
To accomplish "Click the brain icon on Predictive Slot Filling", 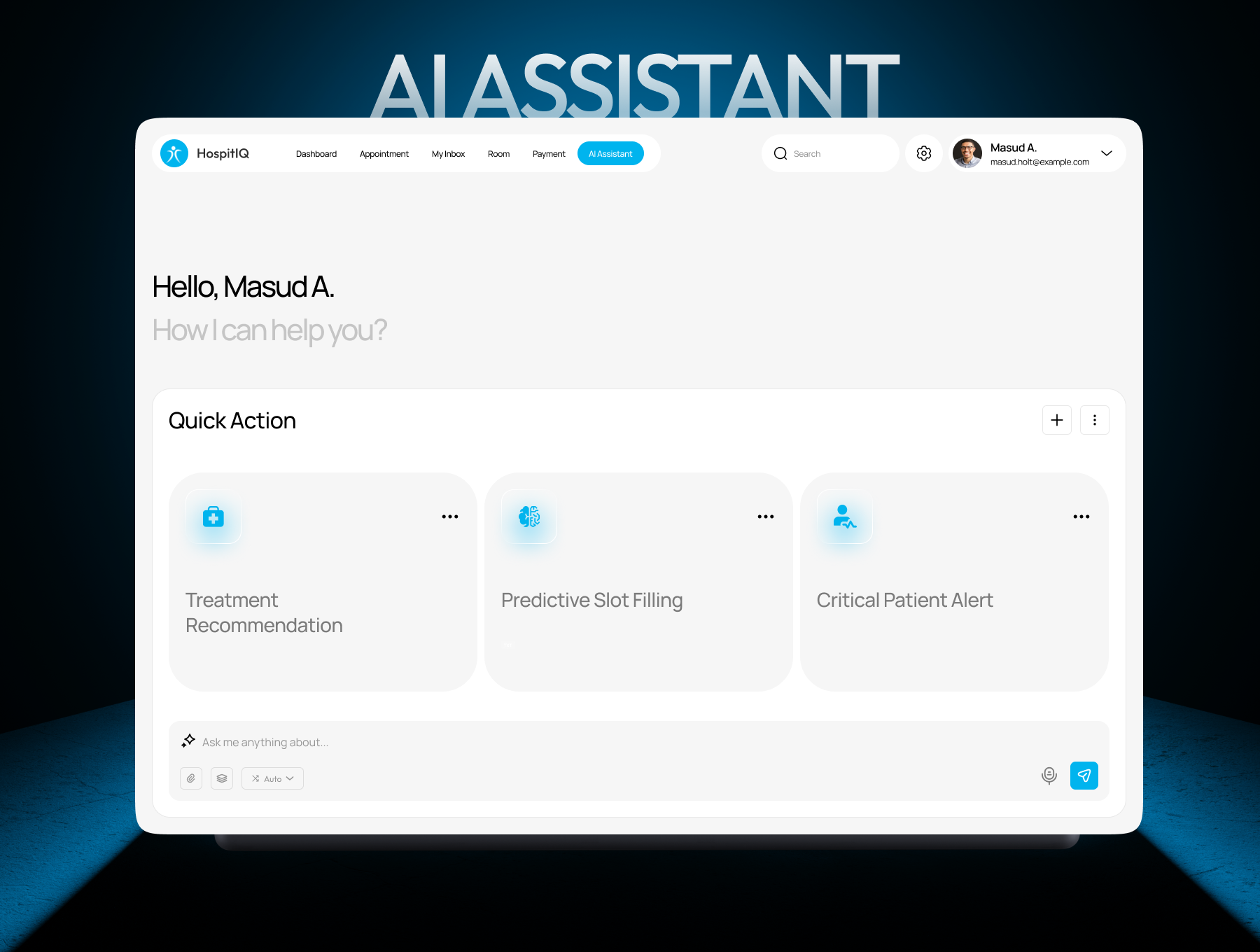I will pyautogui.click(x=528, y=517).
